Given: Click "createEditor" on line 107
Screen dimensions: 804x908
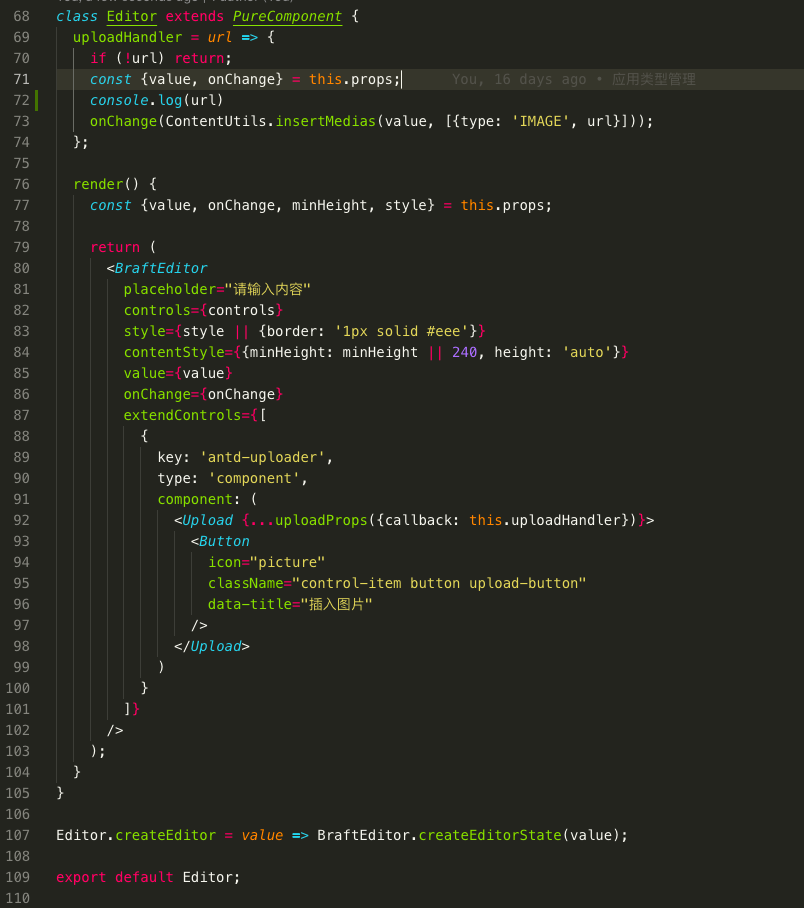Looking at the screenshot, I should (x=165, y=835).
